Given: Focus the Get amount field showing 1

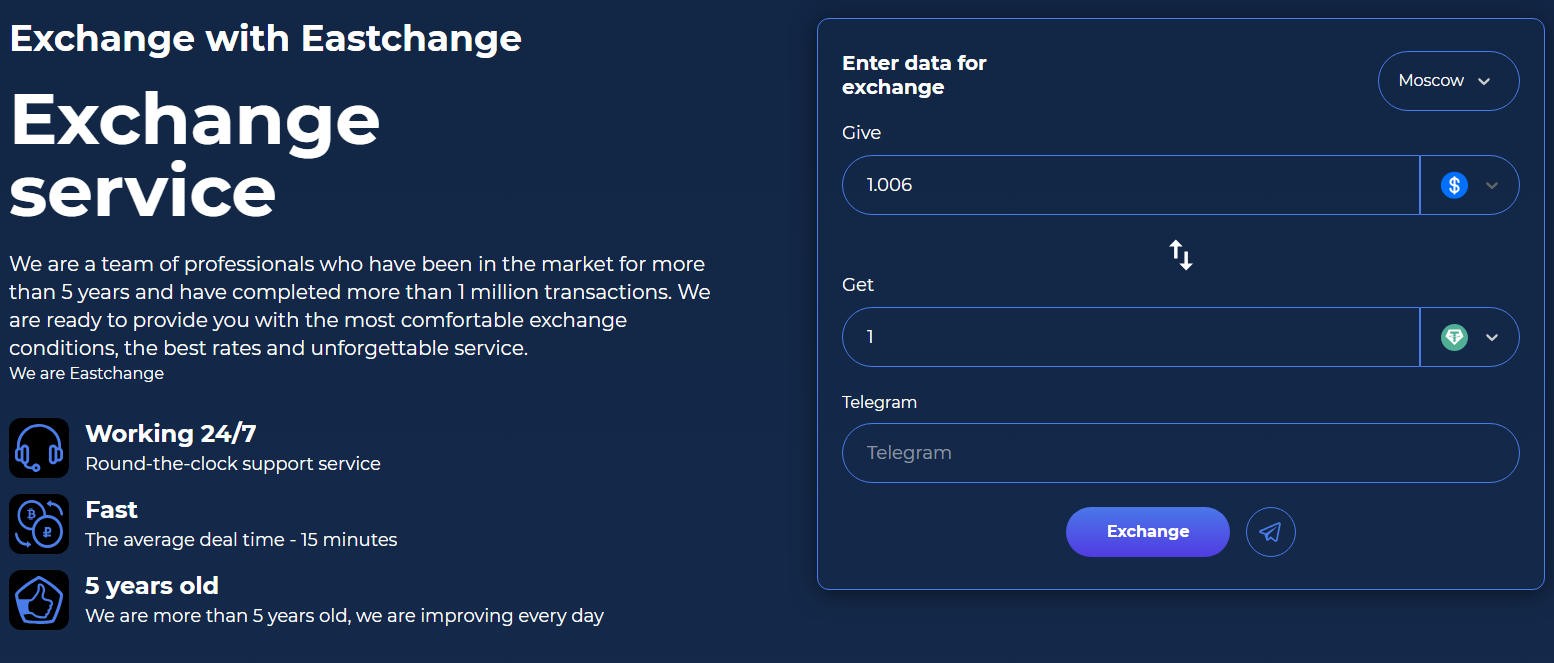Looking at the screenshot, I should [1131, 337].
